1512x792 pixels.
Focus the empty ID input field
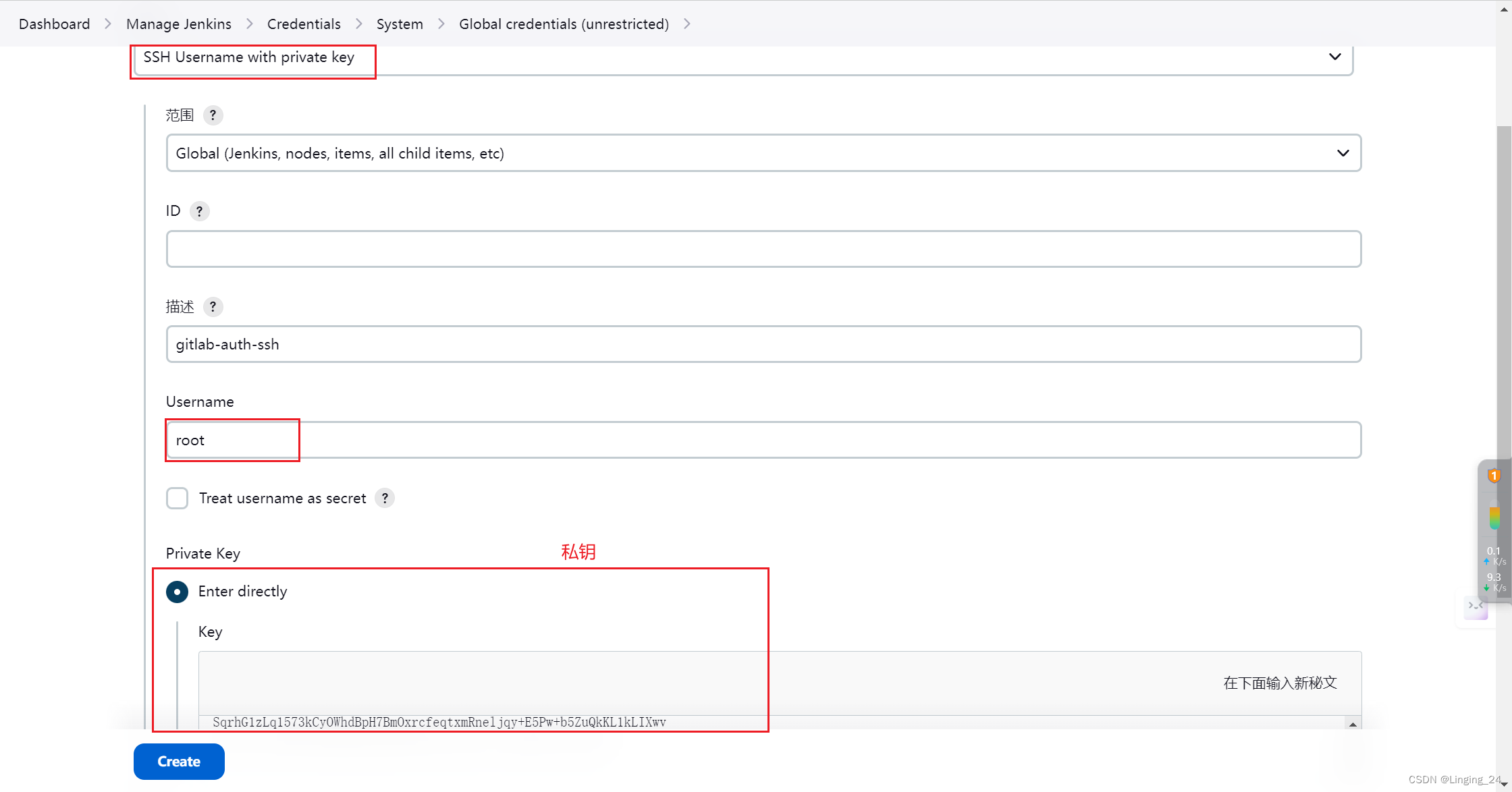tap(763, 249)
